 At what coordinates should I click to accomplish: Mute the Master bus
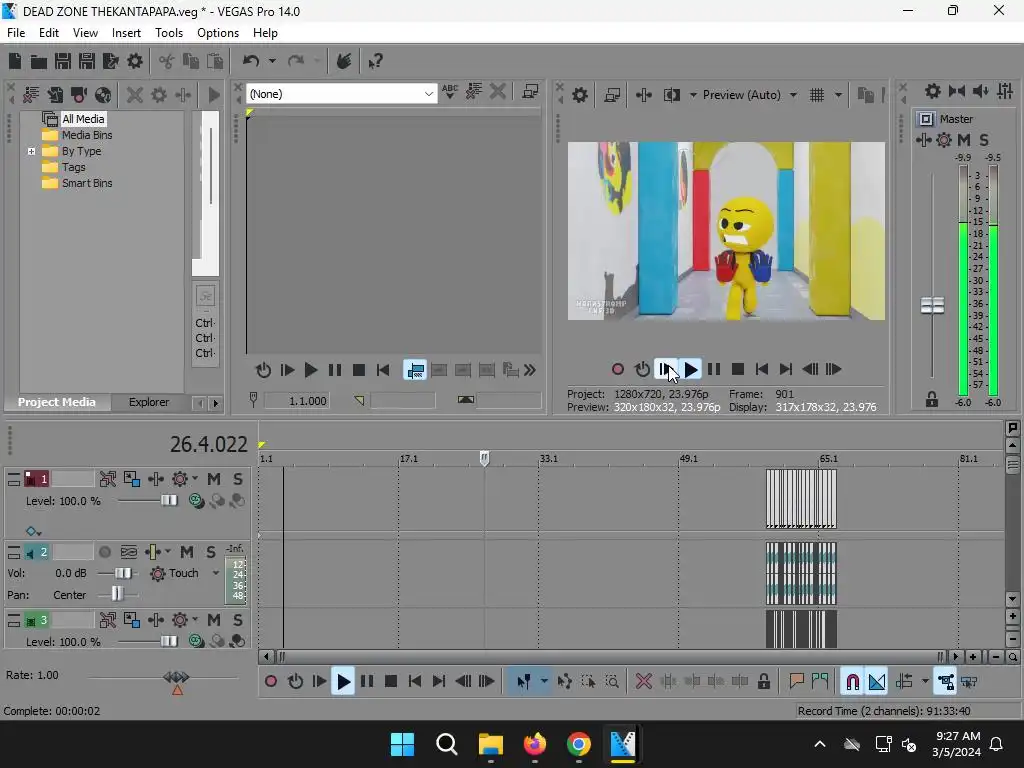[x=963, y=140]
